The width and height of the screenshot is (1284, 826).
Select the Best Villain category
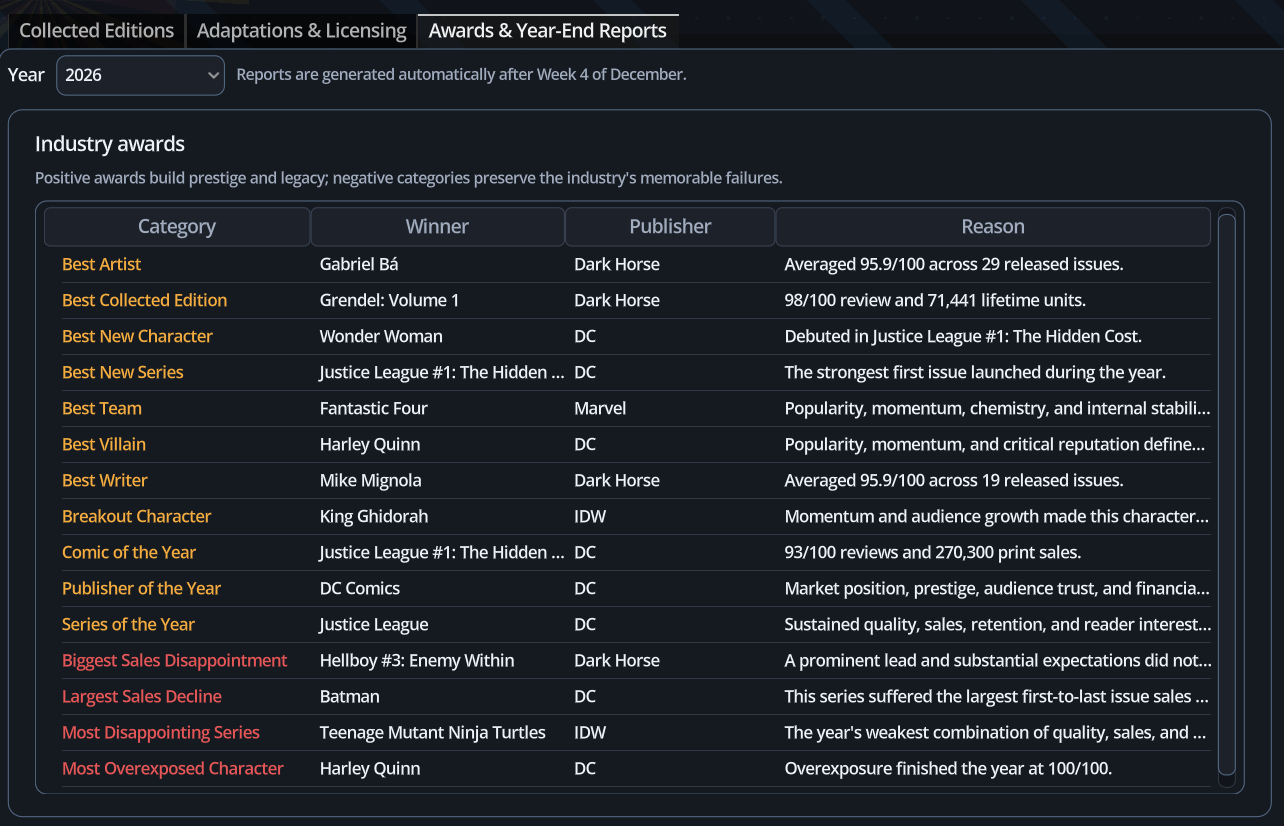point(104,445)
